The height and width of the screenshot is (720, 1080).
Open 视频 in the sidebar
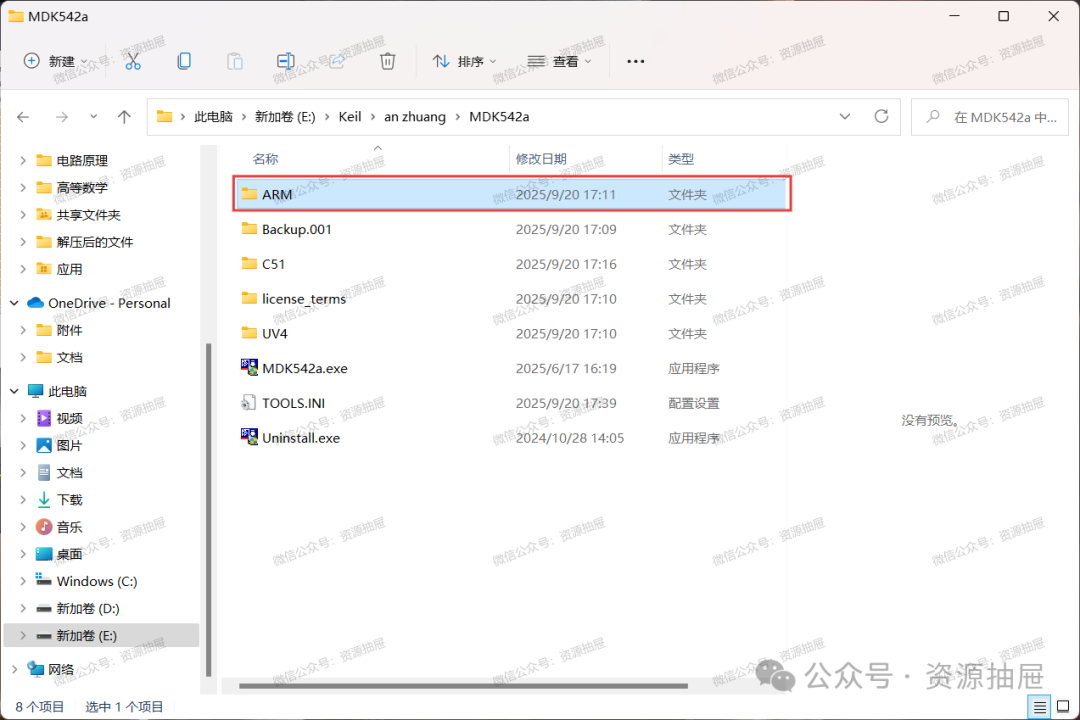69,418
